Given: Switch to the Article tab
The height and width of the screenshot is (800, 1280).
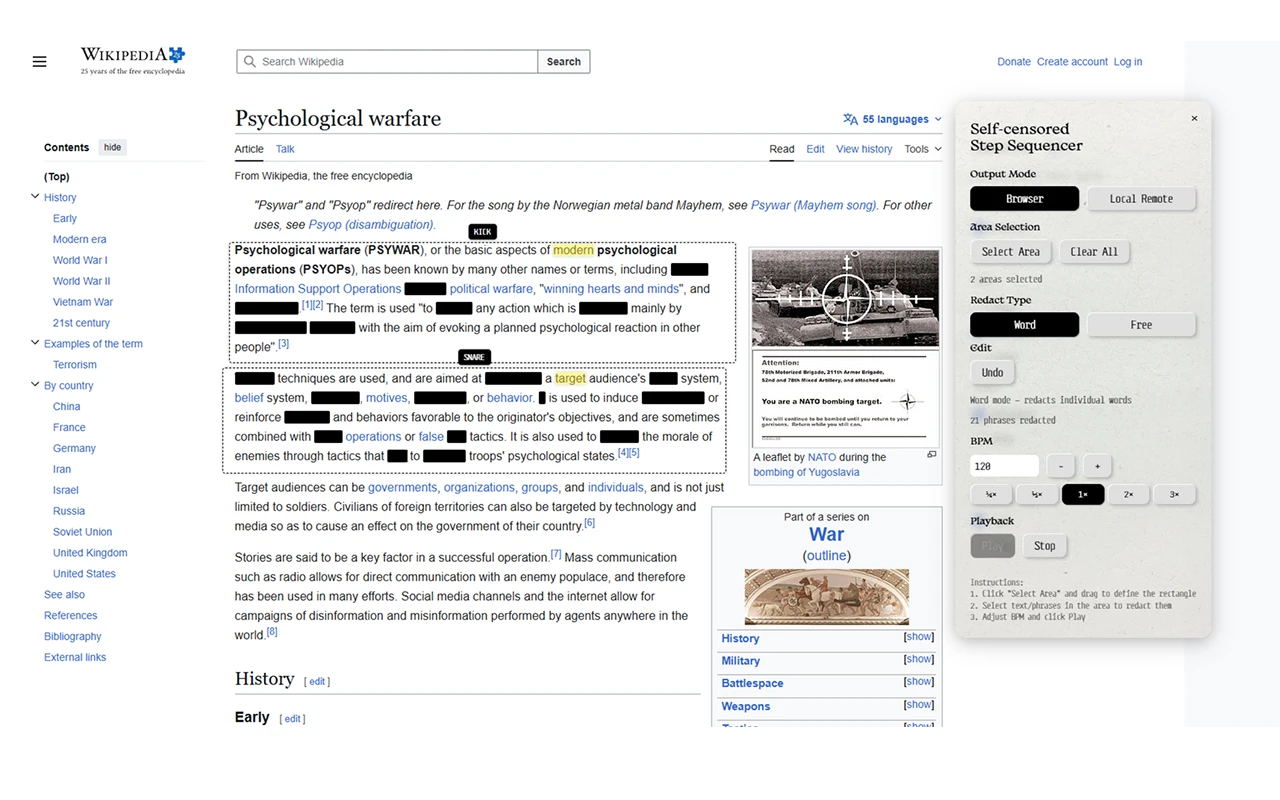Looking at the screenshot, I should tap(249, 149).
